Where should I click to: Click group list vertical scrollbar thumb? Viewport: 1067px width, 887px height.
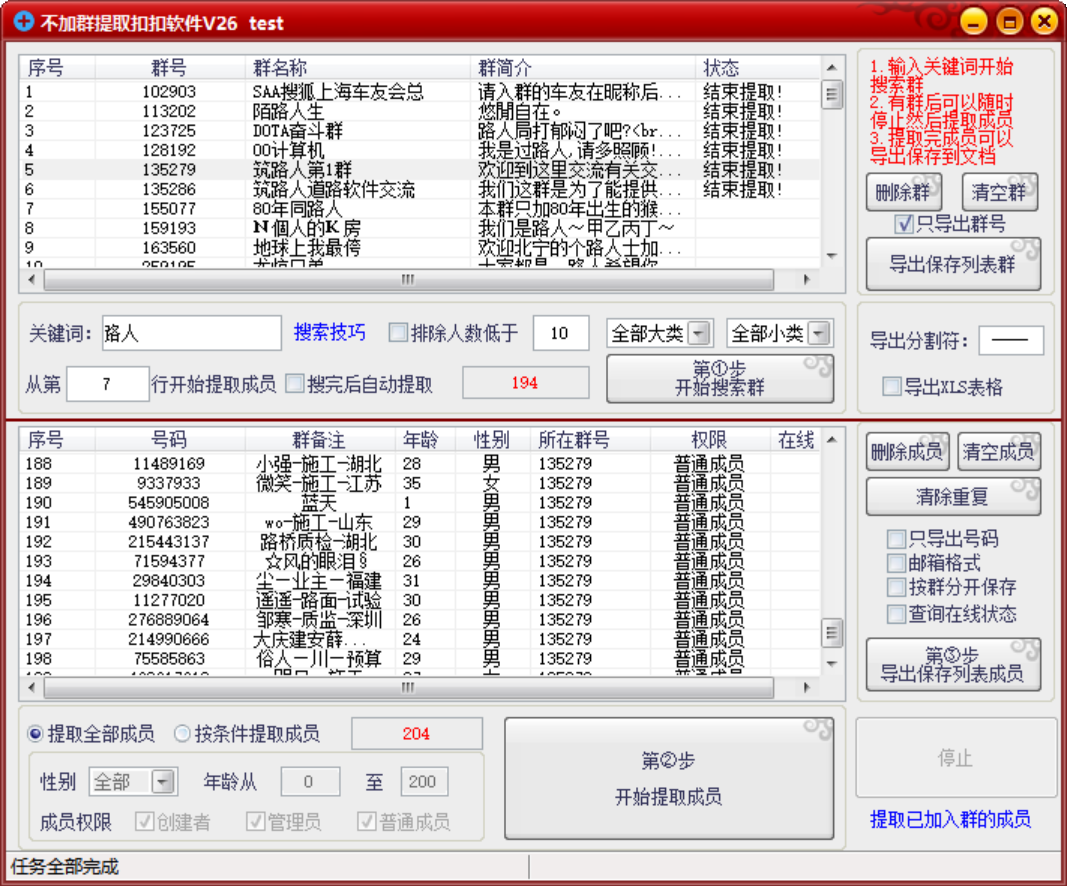(832, 94)
